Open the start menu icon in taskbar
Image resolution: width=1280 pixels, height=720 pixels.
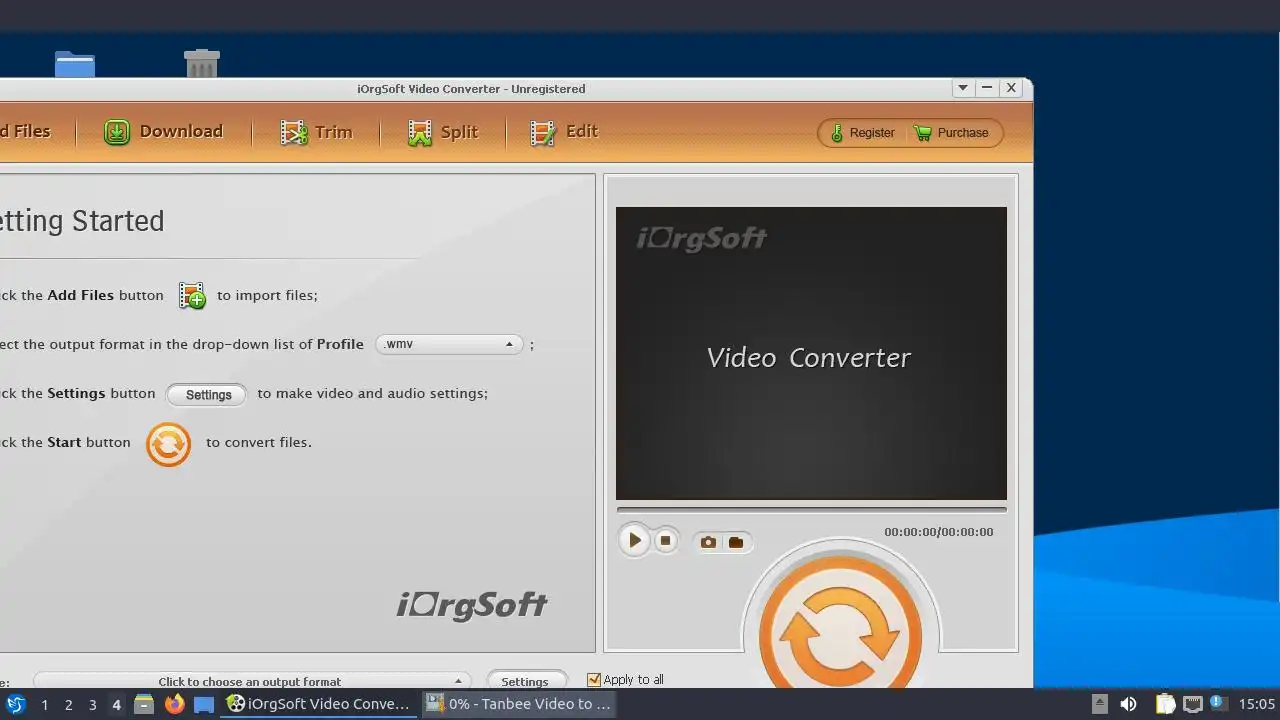16,704
